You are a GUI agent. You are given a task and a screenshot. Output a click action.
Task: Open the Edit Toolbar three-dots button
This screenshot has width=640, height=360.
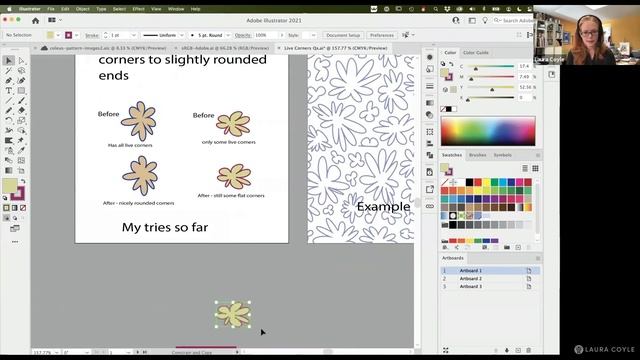pyautogui.click(x=15, y=242)
